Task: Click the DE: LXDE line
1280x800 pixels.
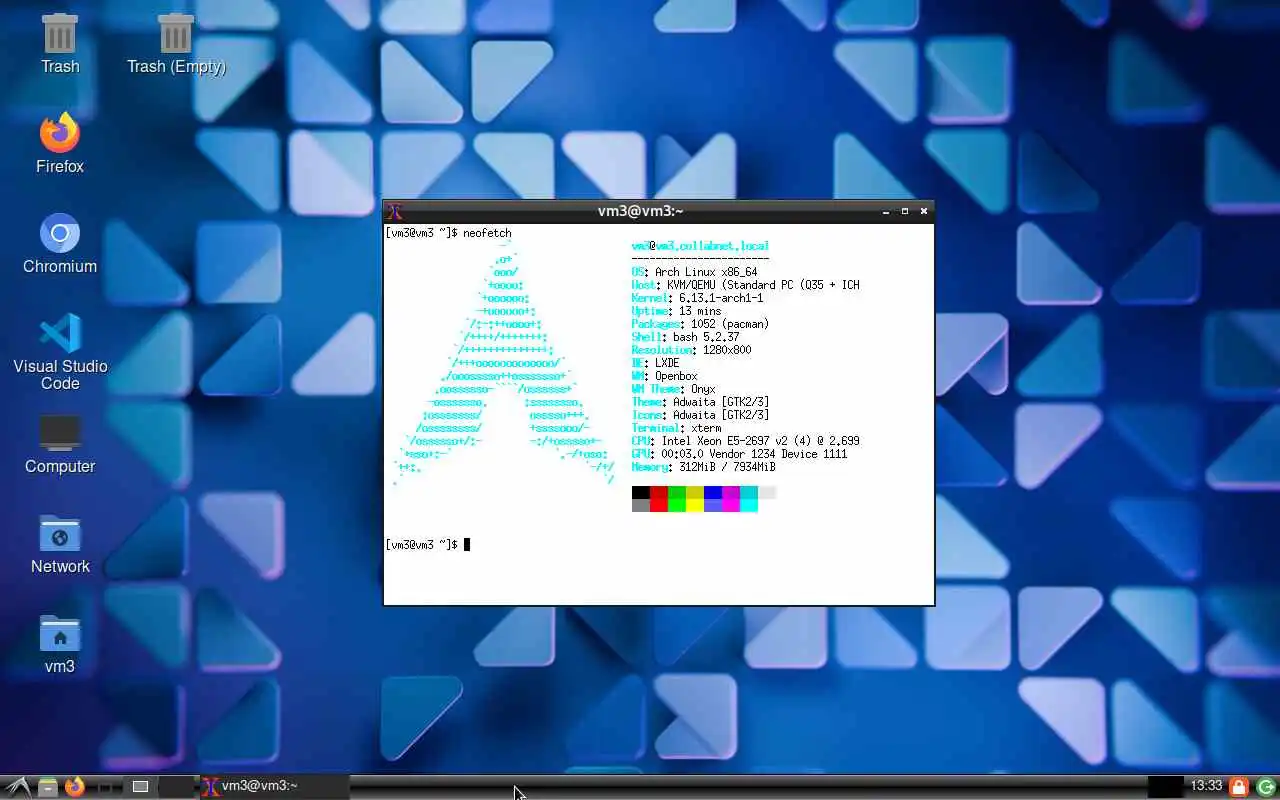Action: 655,363
